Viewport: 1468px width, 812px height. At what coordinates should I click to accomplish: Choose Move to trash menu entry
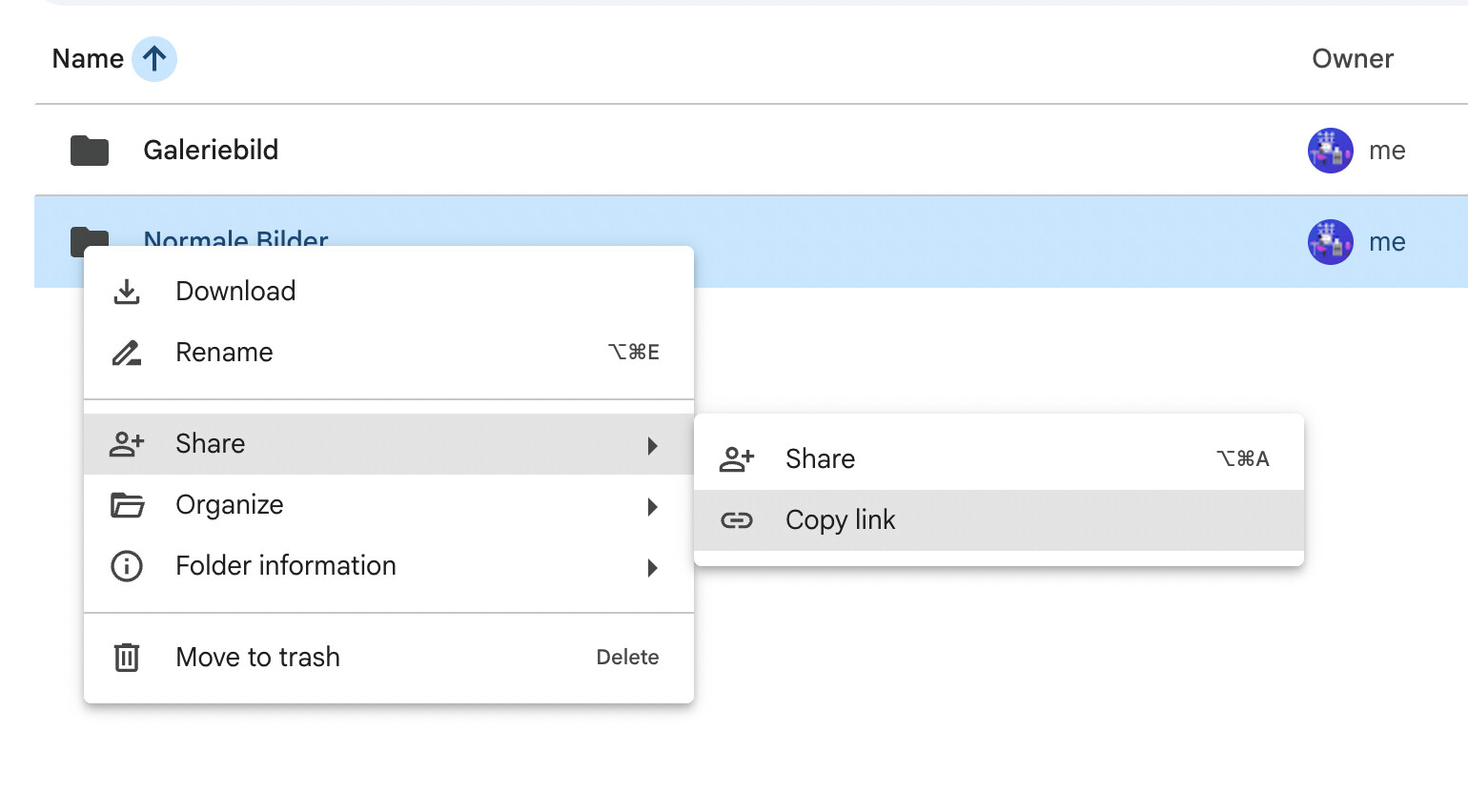pyautogui.click(x=257, y=658)
